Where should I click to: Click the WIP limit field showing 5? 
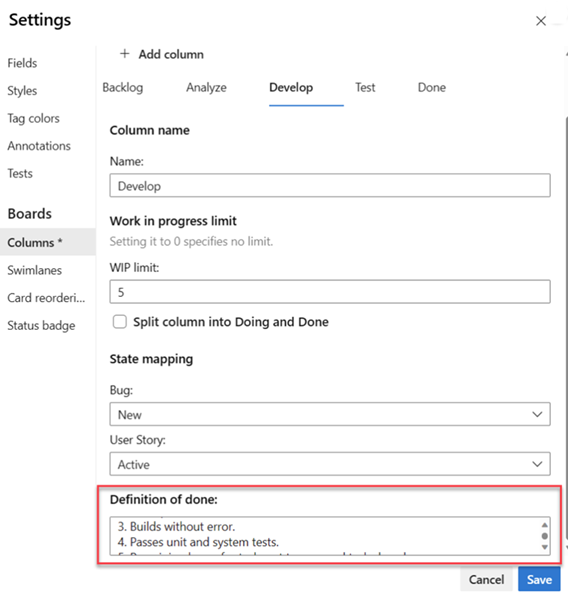pyautogui.click(x=330, y=292)
